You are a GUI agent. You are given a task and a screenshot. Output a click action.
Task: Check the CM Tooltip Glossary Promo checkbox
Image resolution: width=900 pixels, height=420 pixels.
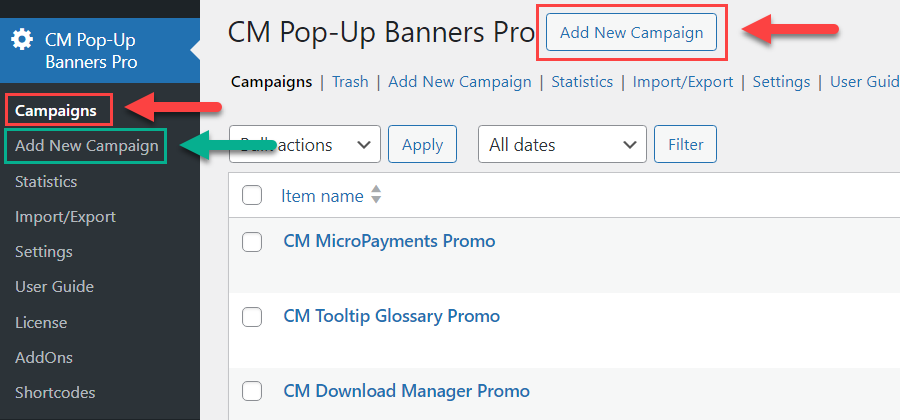coord(252,317)
